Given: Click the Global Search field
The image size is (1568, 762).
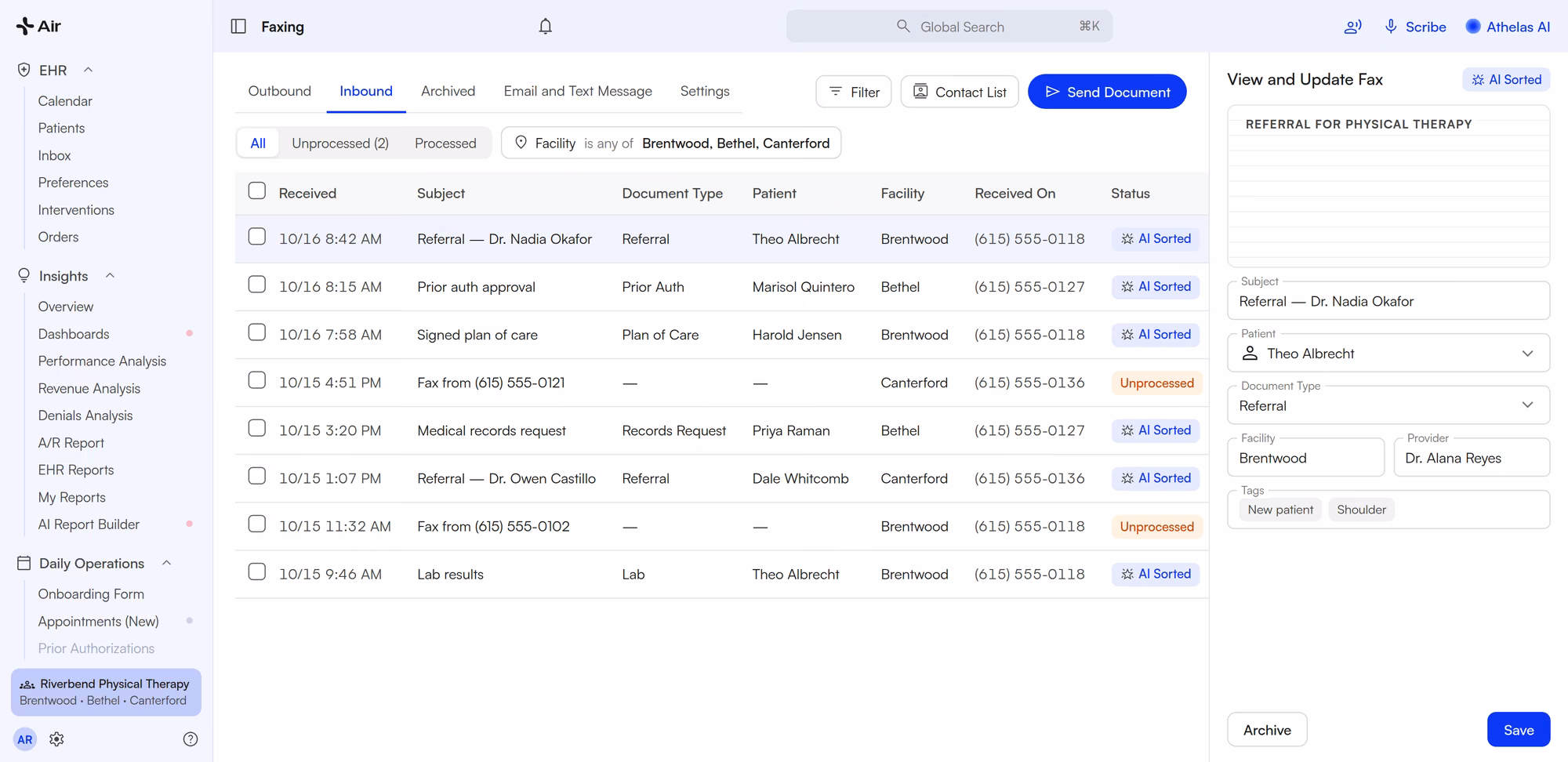Looking at the screenshot, I should click(949, 27).
